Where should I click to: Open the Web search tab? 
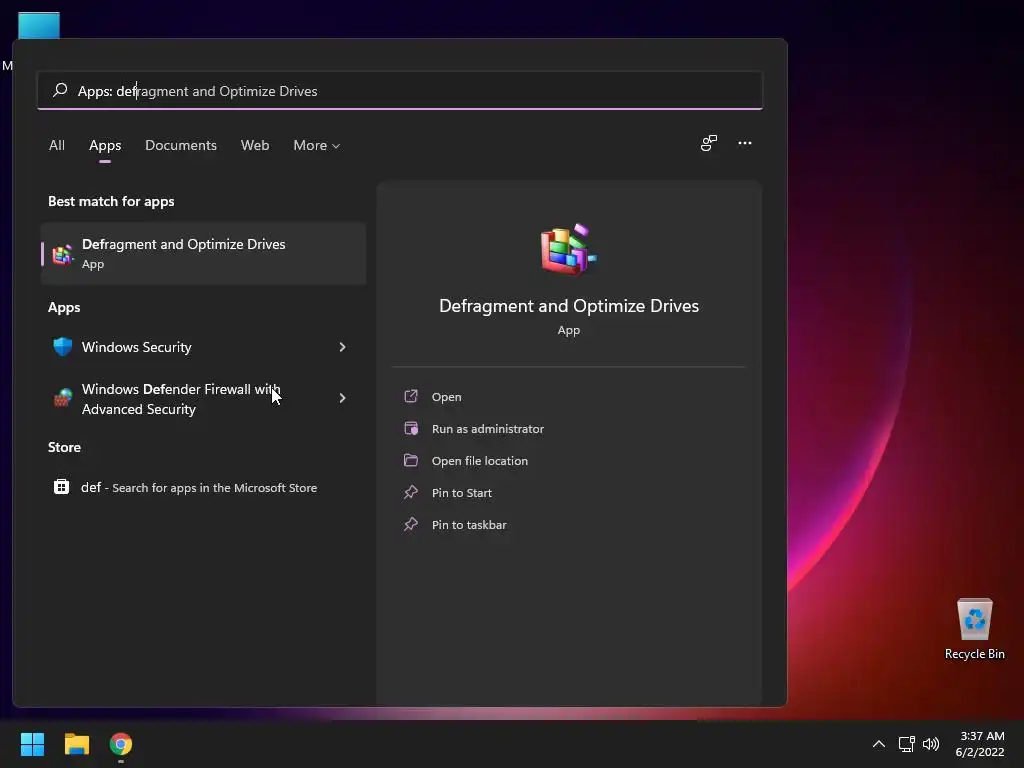point(255,145)
